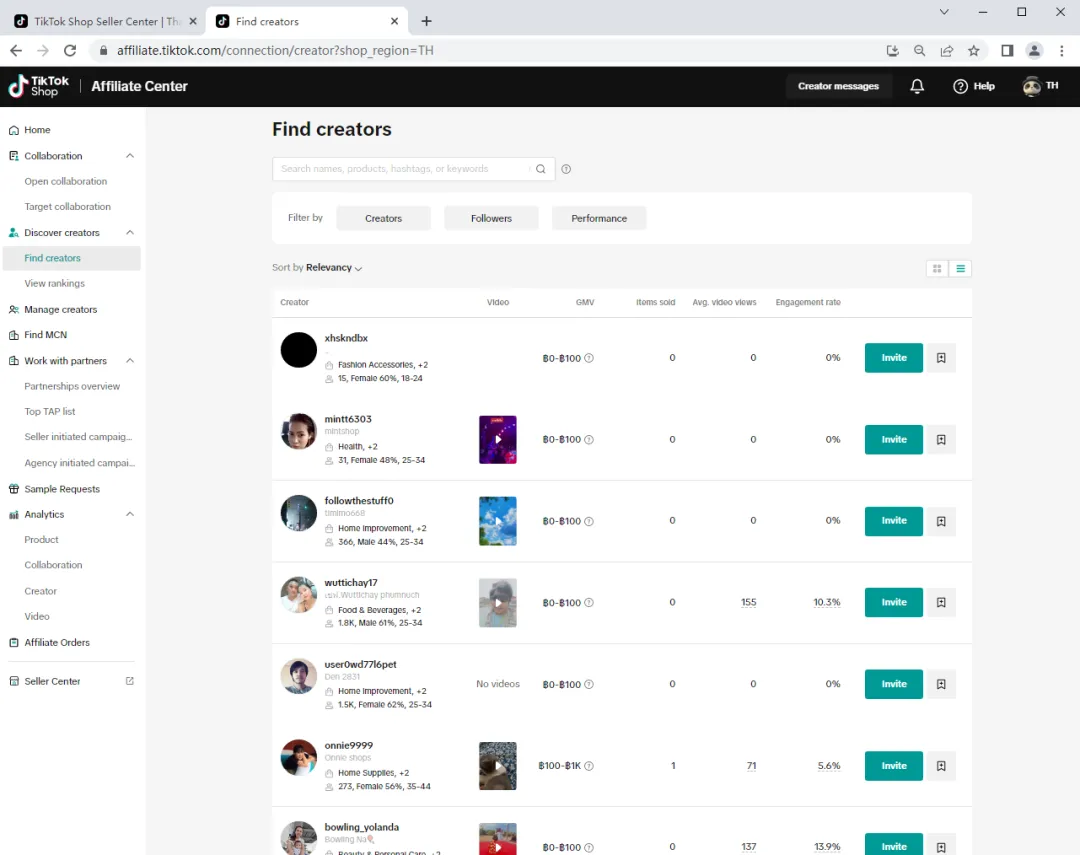Open Chrome profile icon
This screenshot has width=1080, height=855.
1034,50
